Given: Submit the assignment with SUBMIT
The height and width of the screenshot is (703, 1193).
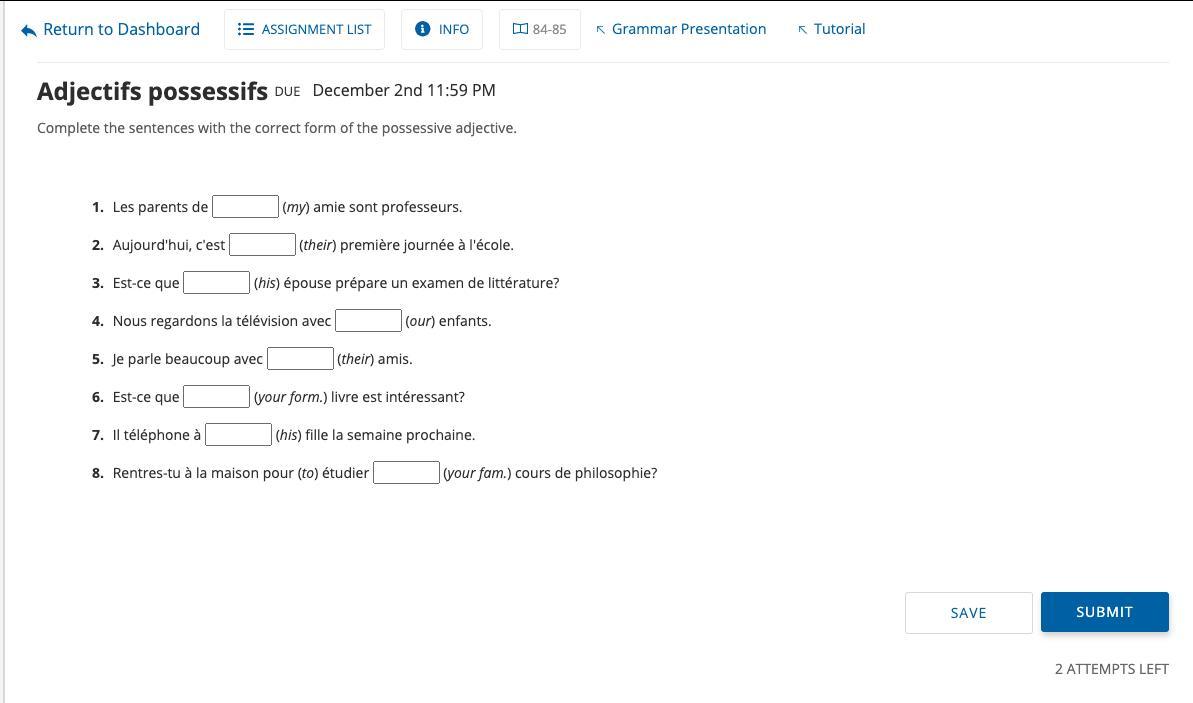Looking at the screenshot, I should tap(1105, 612).
